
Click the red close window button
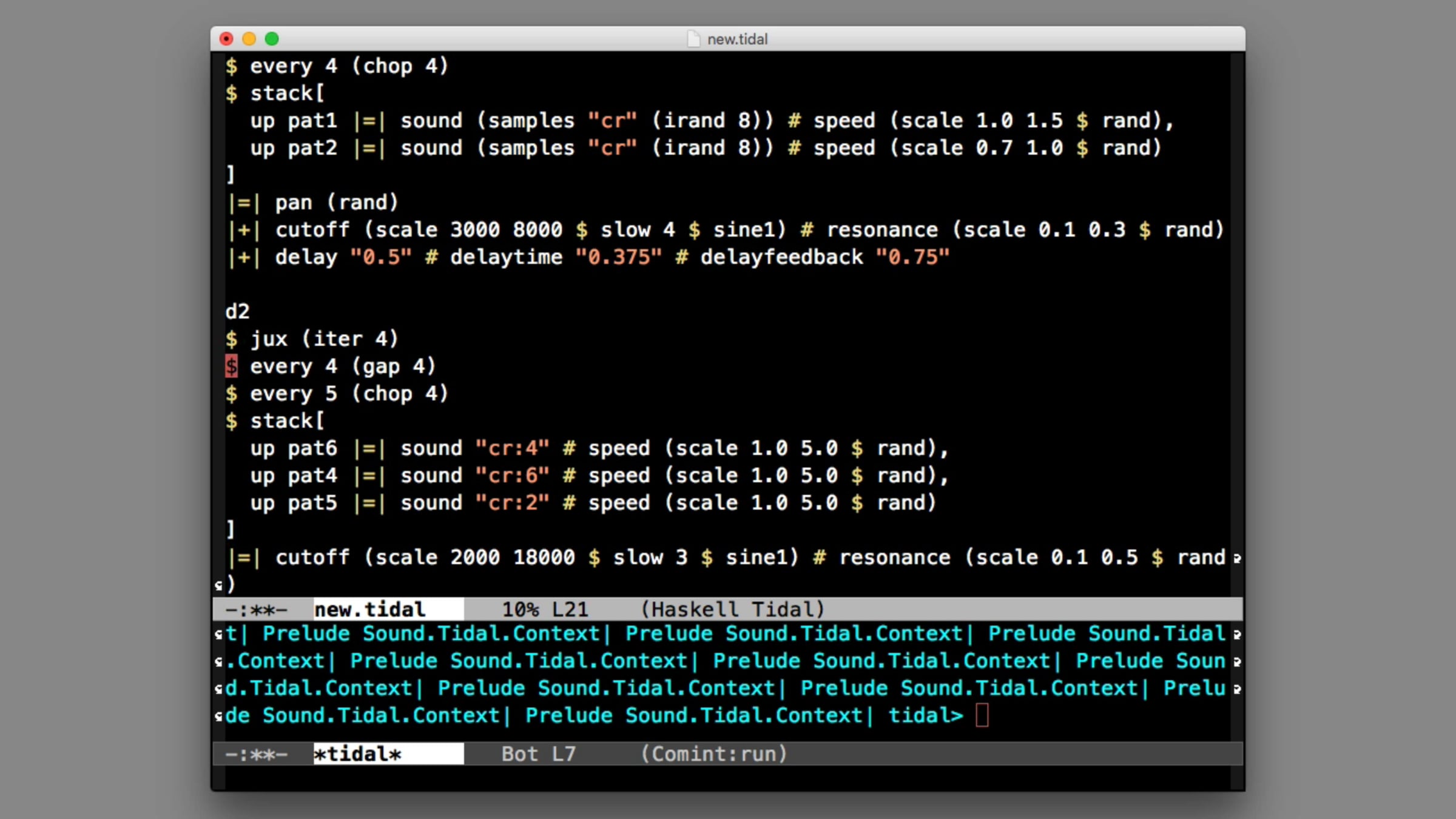[226, 39]
